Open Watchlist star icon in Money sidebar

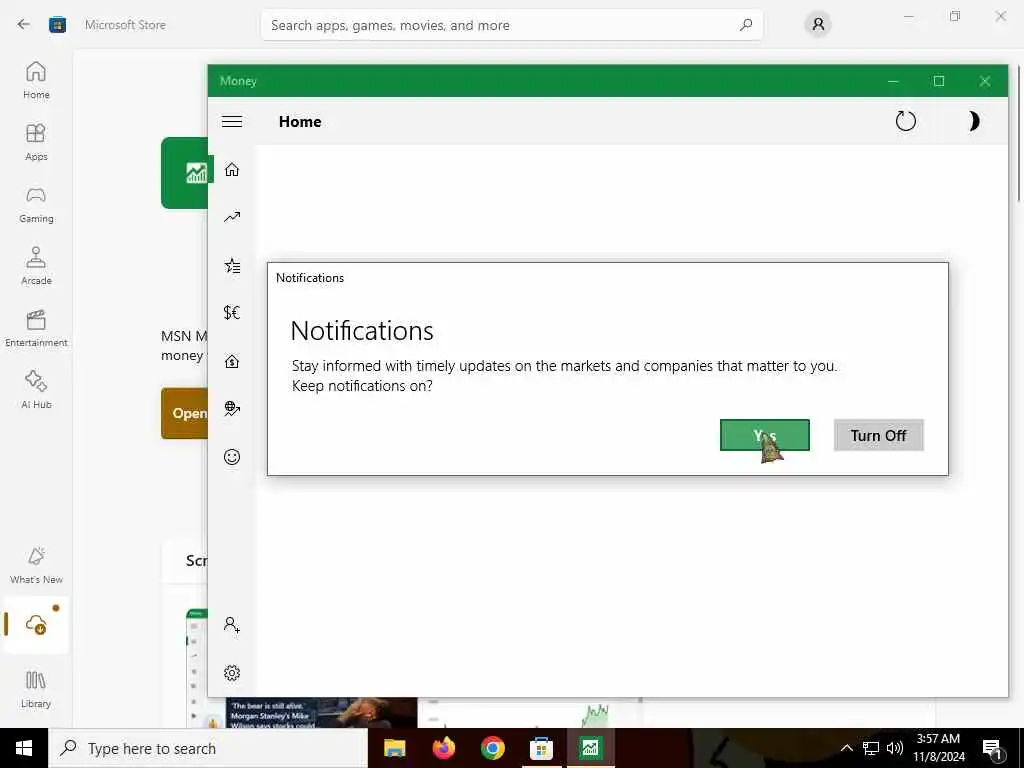click(x=232, y=266)
